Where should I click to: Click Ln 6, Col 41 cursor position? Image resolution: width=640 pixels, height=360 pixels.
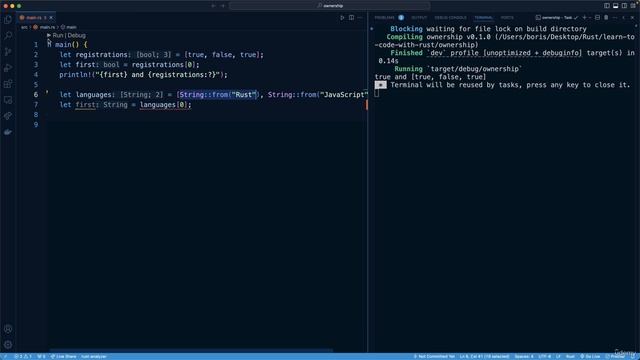pyautogui.click(x=484, y=356)
